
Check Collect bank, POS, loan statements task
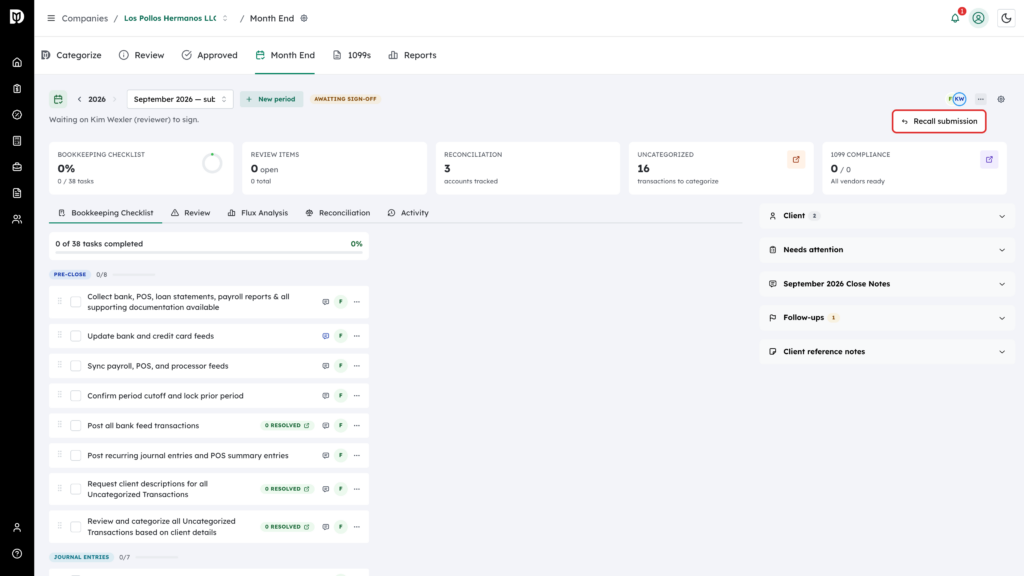76,302
